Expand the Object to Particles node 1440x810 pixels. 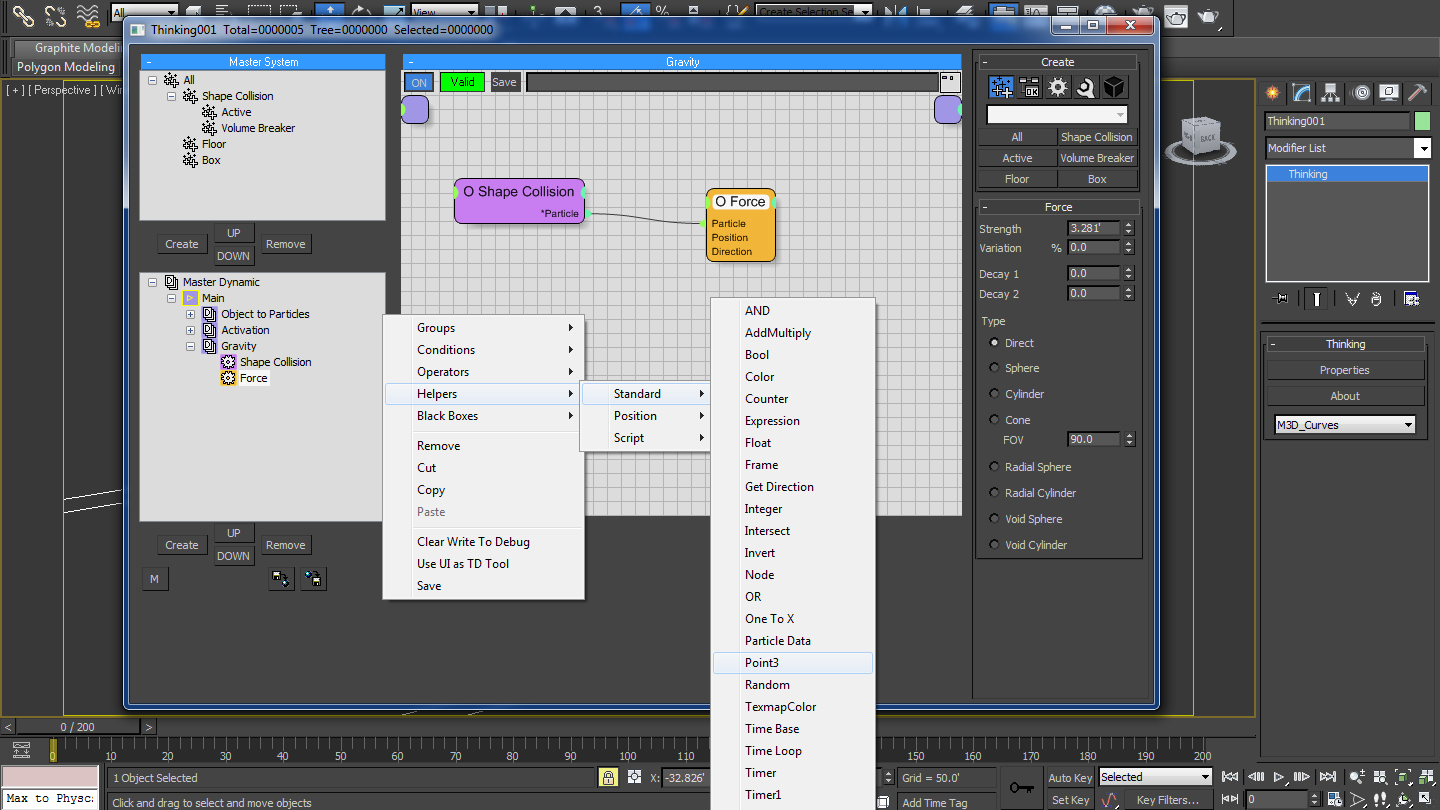190,314
